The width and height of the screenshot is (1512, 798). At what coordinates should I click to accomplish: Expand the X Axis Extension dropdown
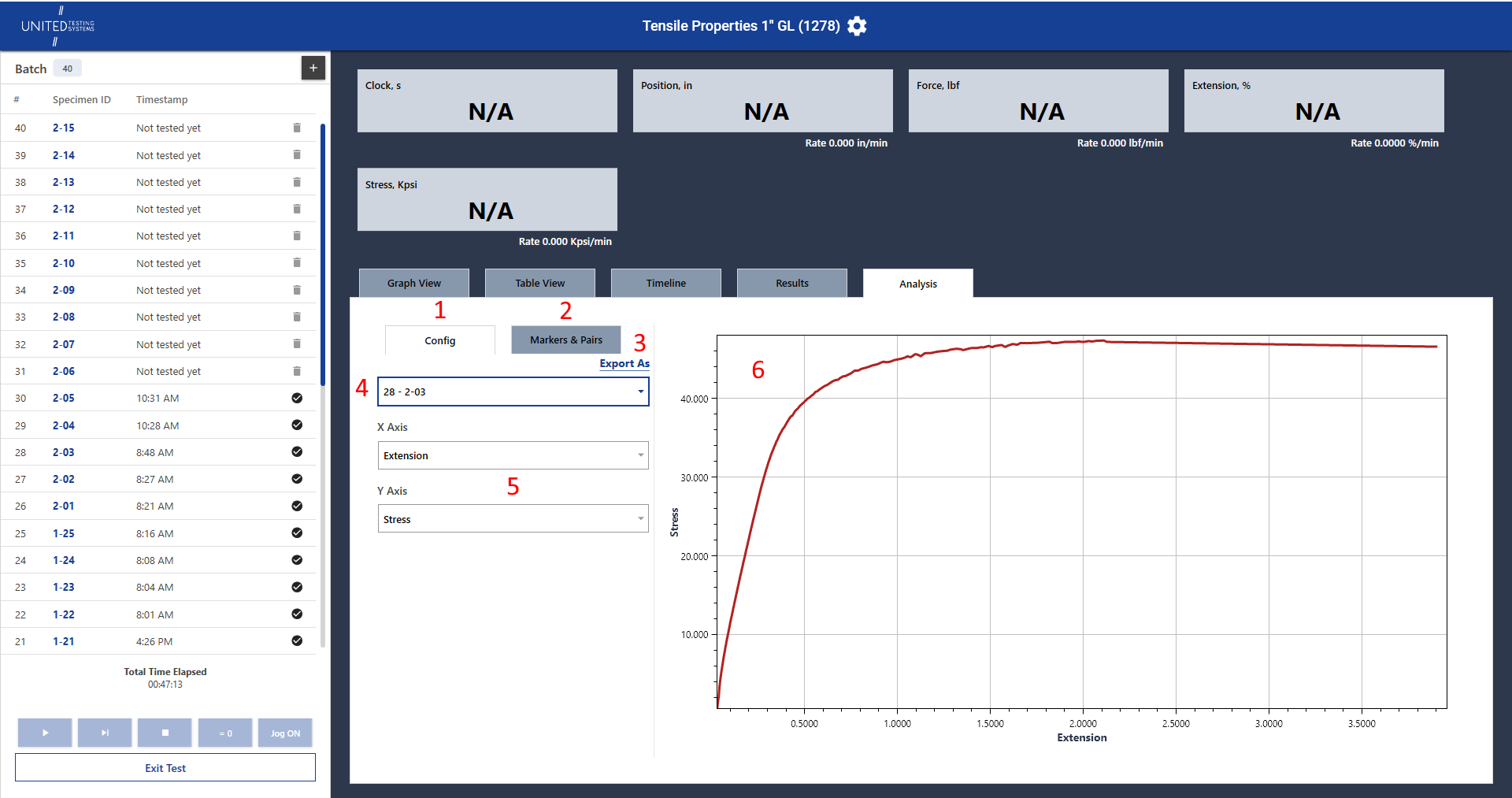pos(513,455)
